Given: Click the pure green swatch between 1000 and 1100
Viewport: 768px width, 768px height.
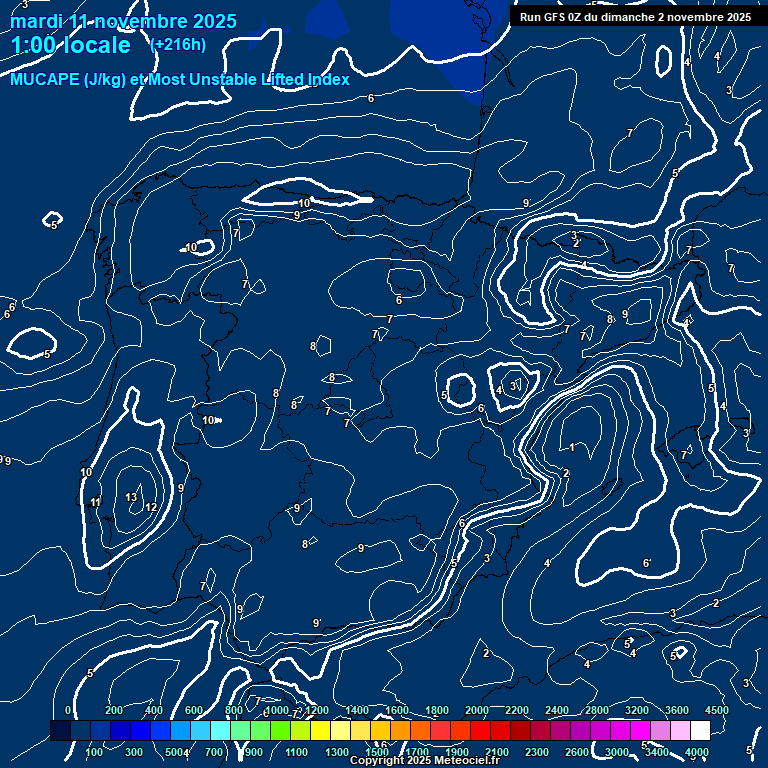Looking at the screenshot, I should pos(280,730).
